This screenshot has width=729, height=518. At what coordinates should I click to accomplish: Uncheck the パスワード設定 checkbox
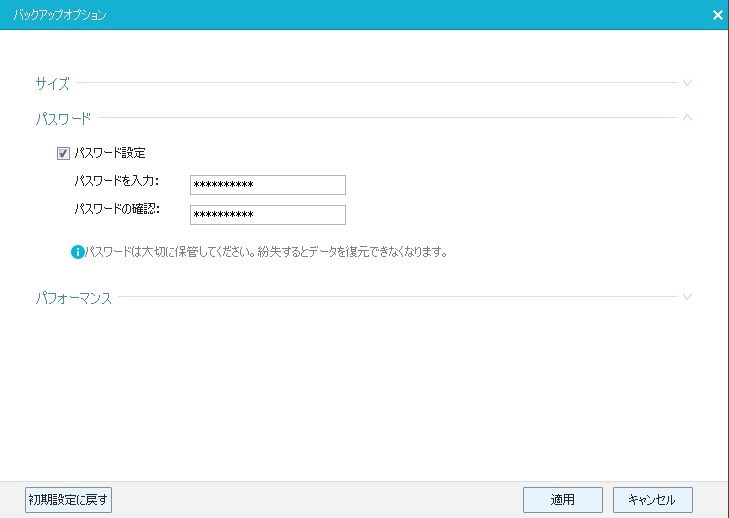pos(64,153)
